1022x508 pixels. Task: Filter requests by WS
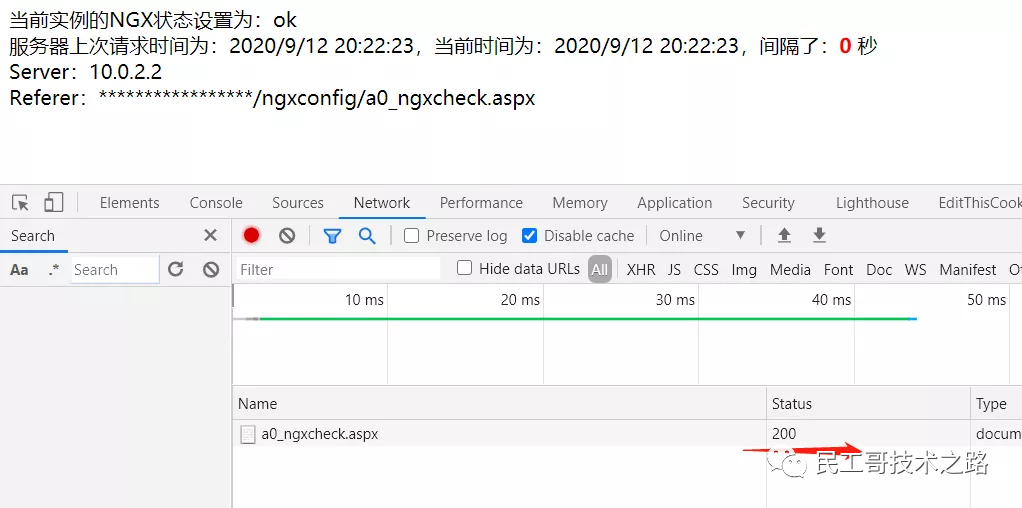click(x=915, y=269)
